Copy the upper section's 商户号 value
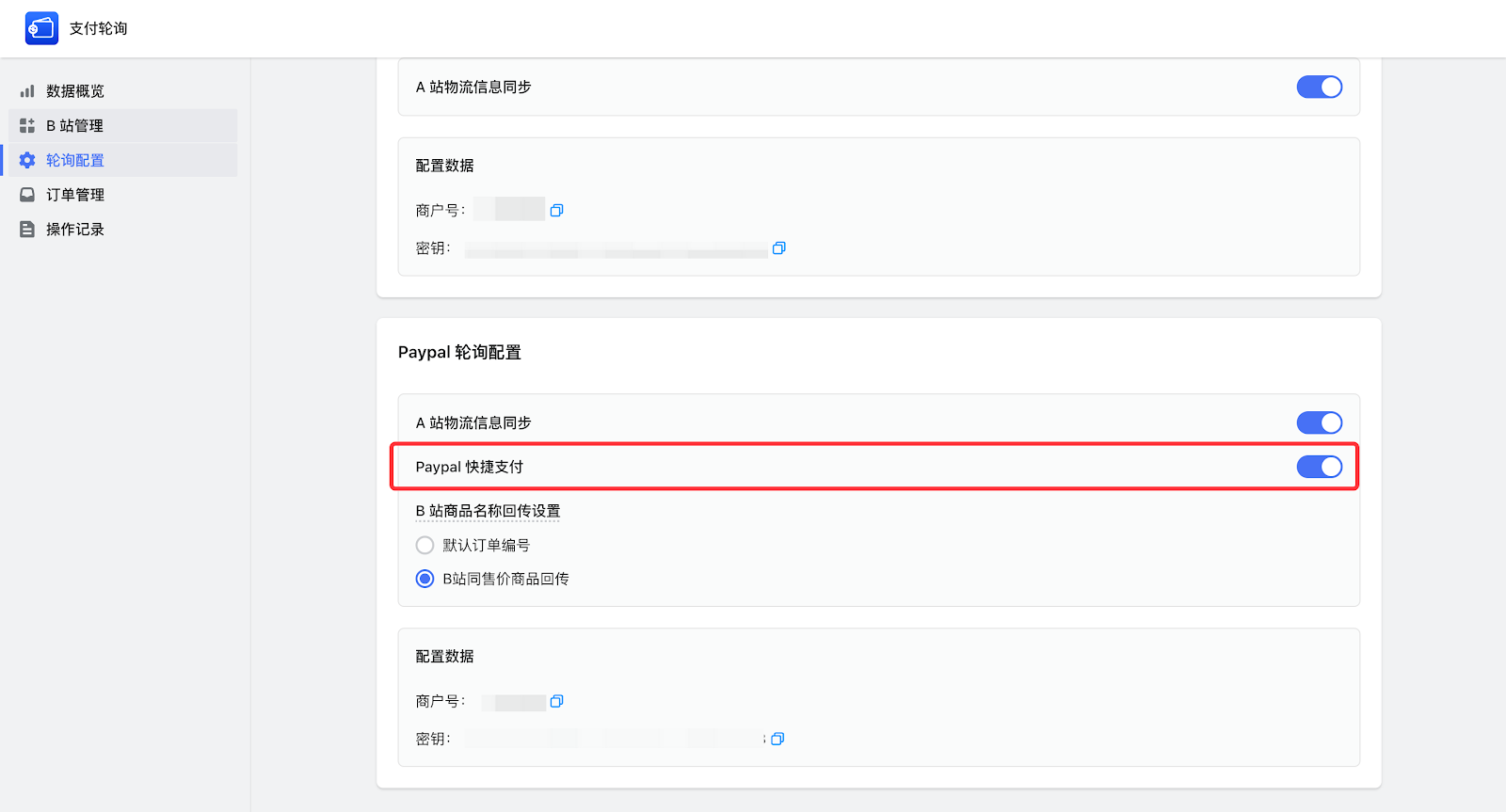The image size is (1506, 812). pyautogui.click(x=556, y=211)
